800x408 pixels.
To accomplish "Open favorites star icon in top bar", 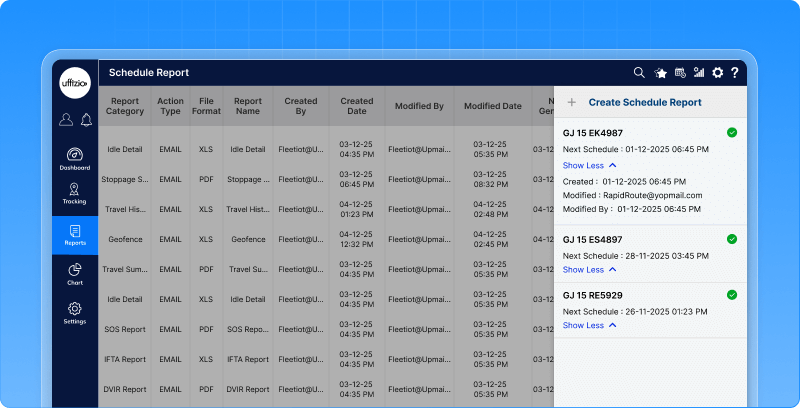I will 660,73.
